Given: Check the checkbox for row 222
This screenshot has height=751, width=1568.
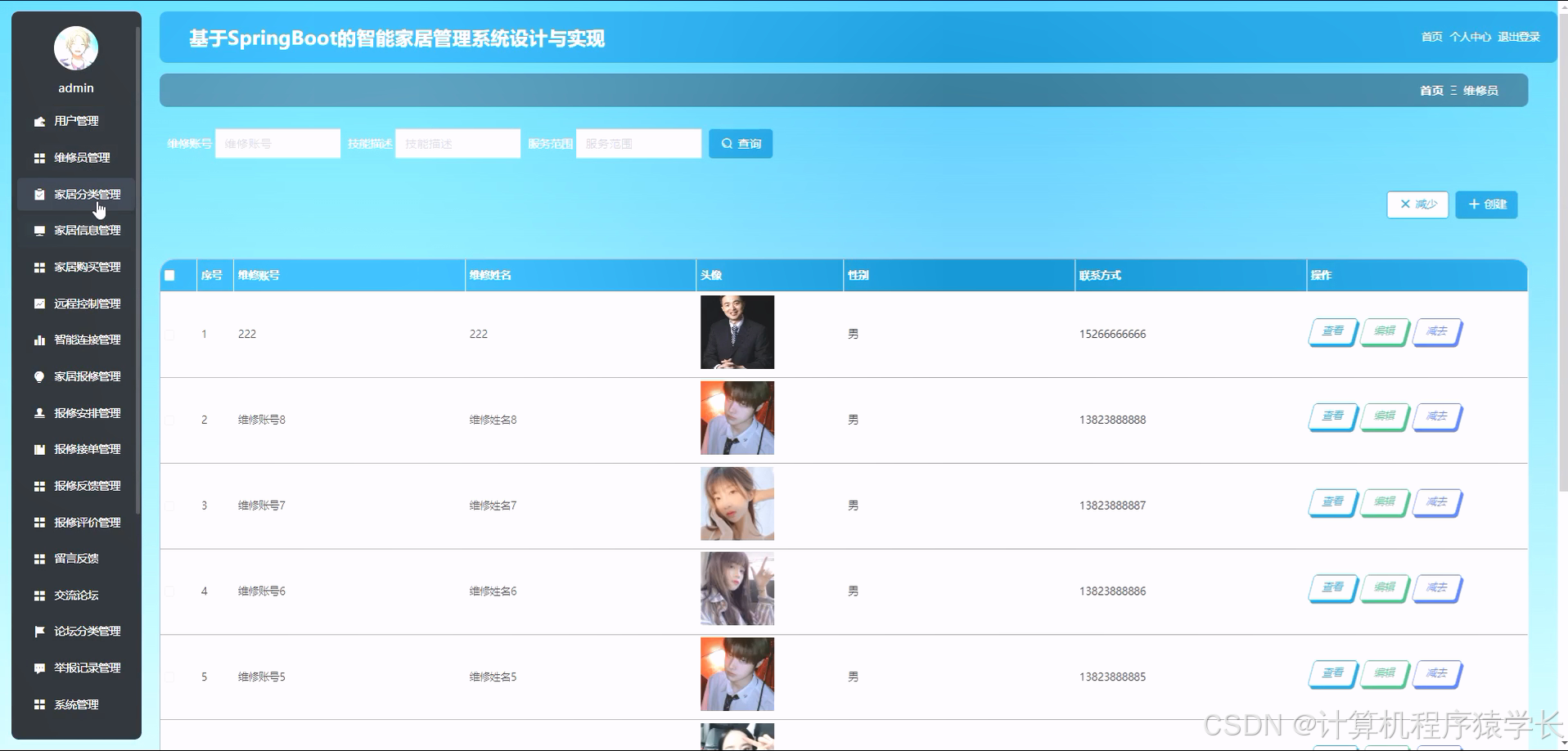Looking at the screenshot, I should [169, 335].
